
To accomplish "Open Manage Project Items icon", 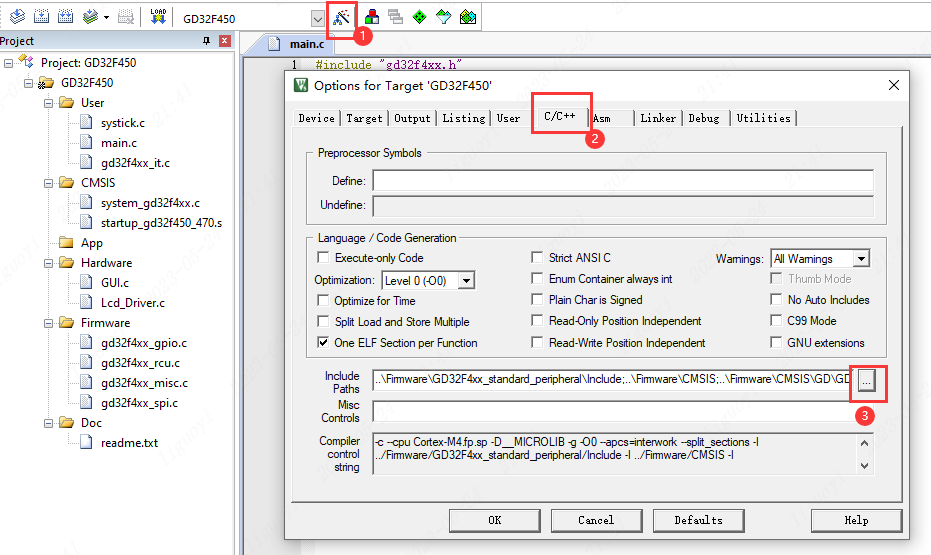I will click(372, 17).
